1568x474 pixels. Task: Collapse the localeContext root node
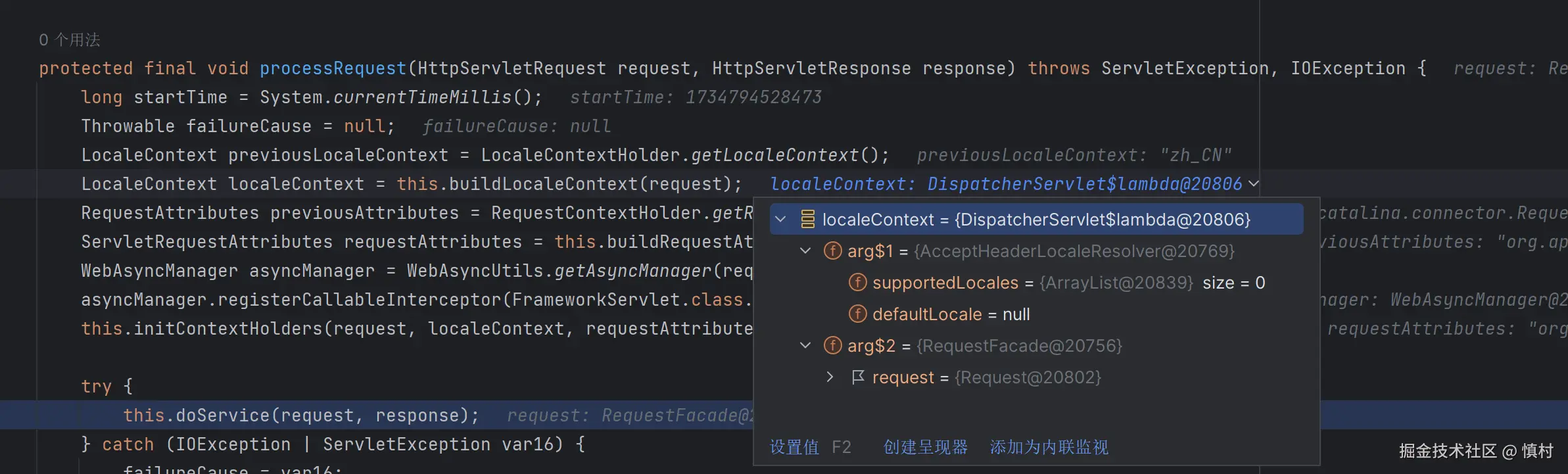pyautogui.click(x=780, y=220)
